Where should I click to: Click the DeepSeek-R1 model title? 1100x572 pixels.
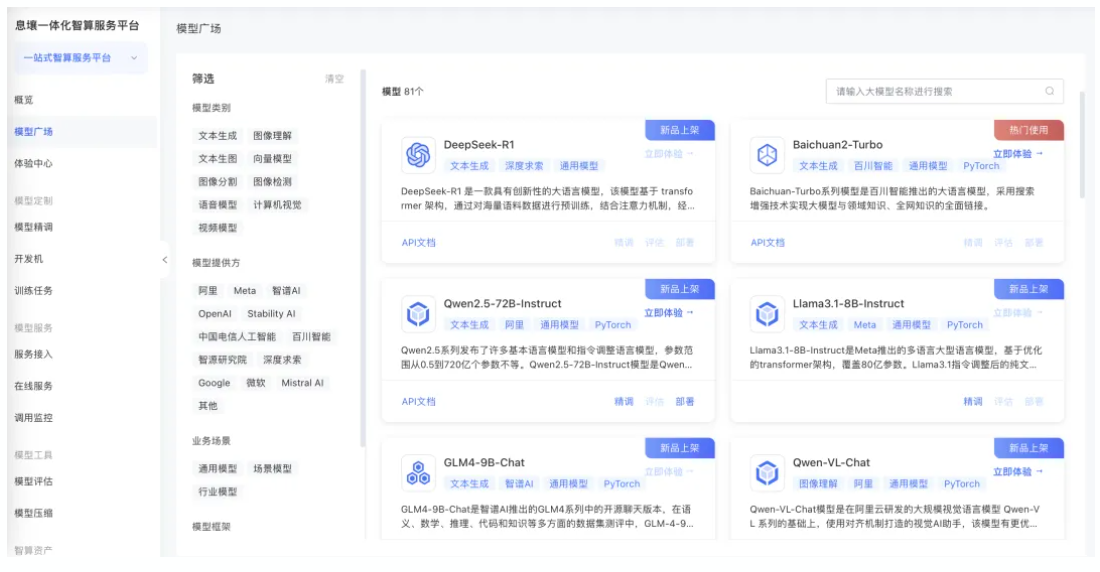(x=478, y=145)
